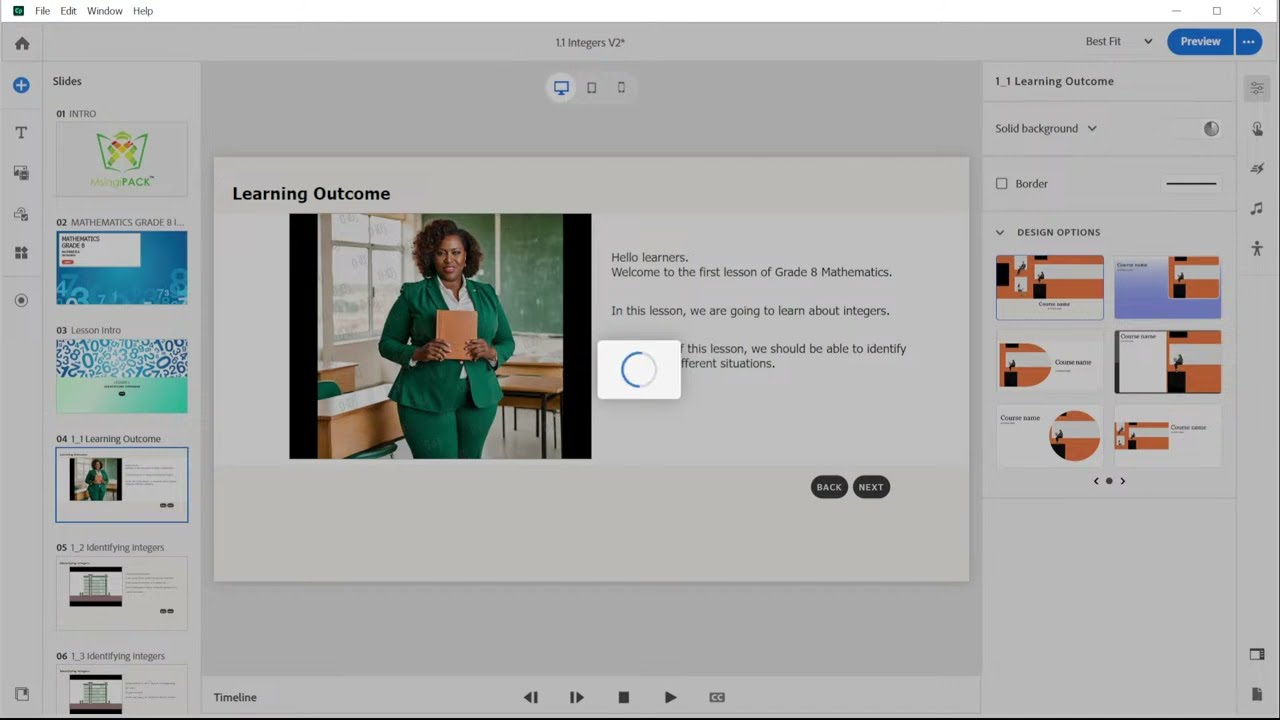This screenshot has height=720, width=1280.
Task: Click the Slides panel heading
Action: click(x=67, y=81)
